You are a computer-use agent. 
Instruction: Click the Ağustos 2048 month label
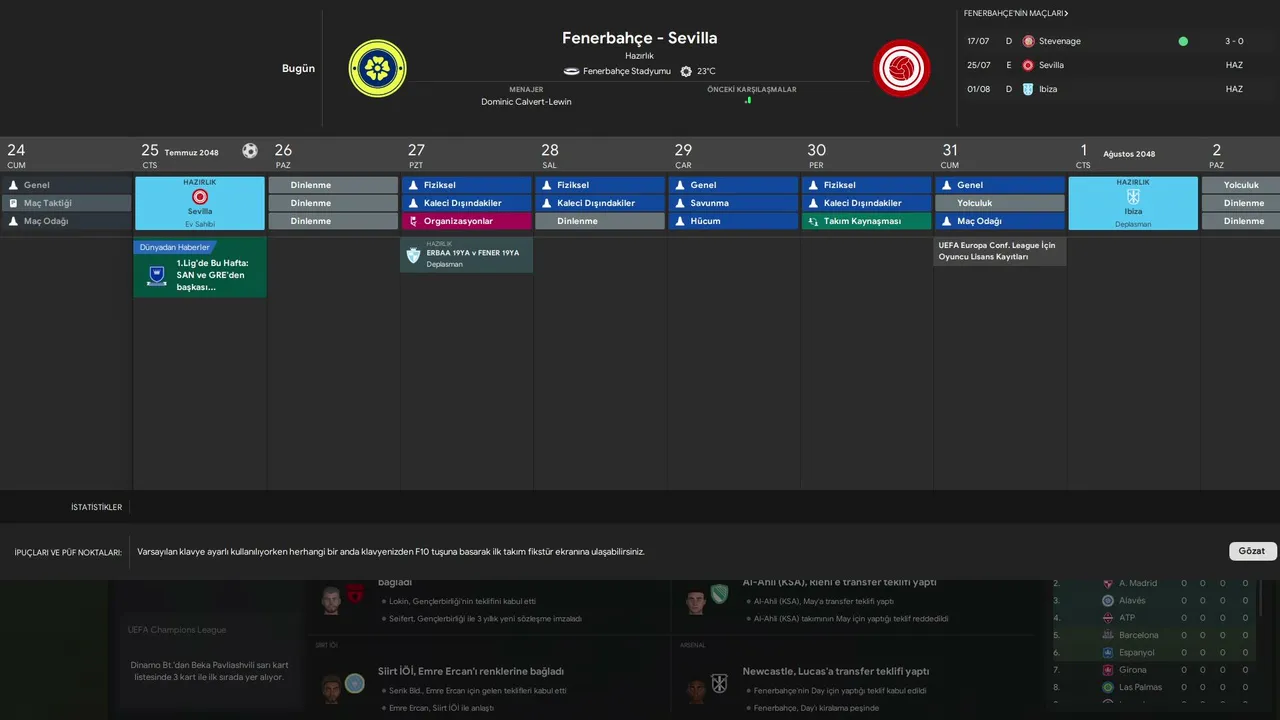tap(1129, 154)
